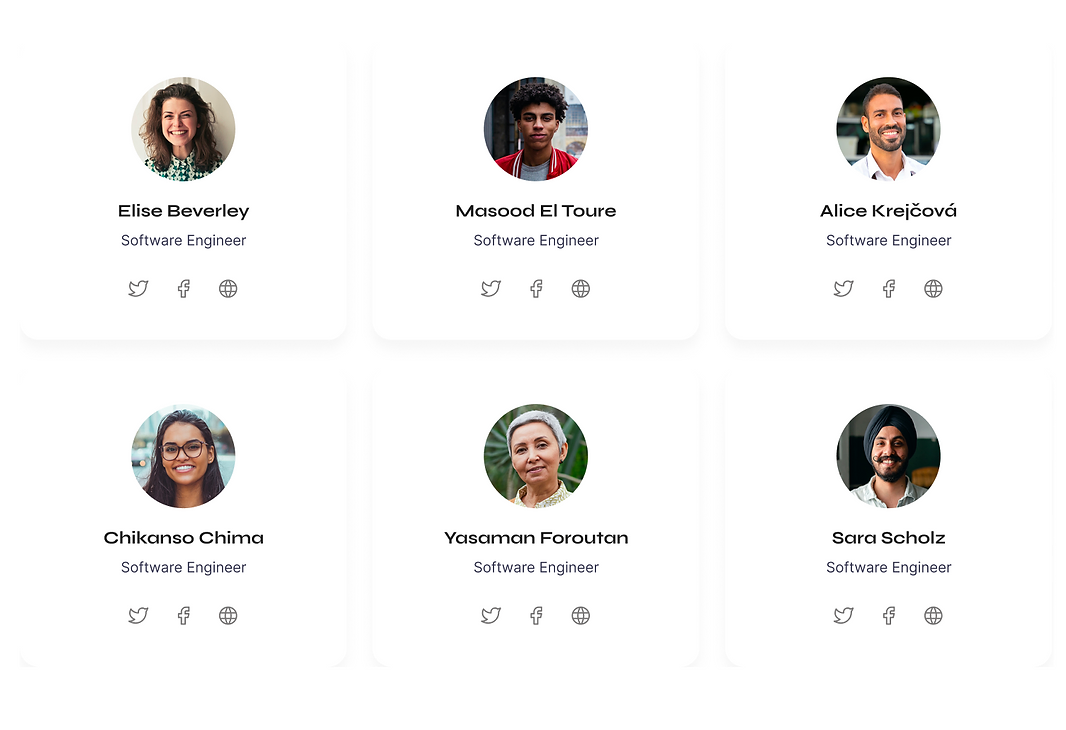The height and width of the screenshot is (730, 1066).
Task: Visit Alice Krejčová's website globe icon
Action: 933,289
